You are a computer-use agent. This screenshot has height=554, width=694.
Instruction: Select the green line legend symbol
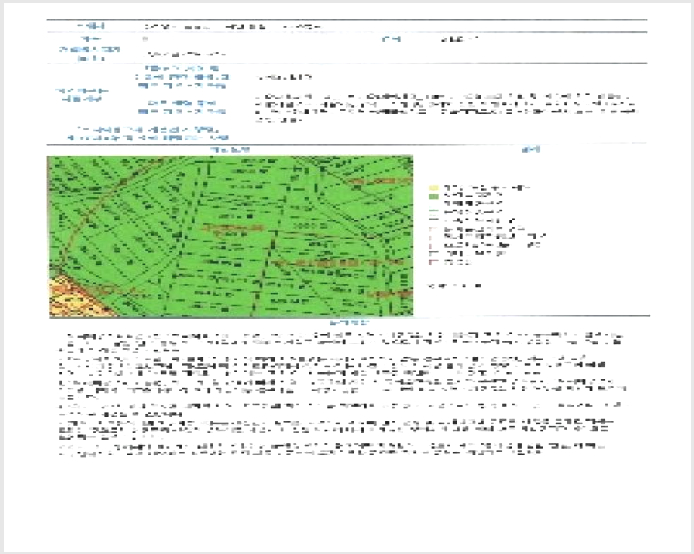pyautogui.click(x=434, y=212)
